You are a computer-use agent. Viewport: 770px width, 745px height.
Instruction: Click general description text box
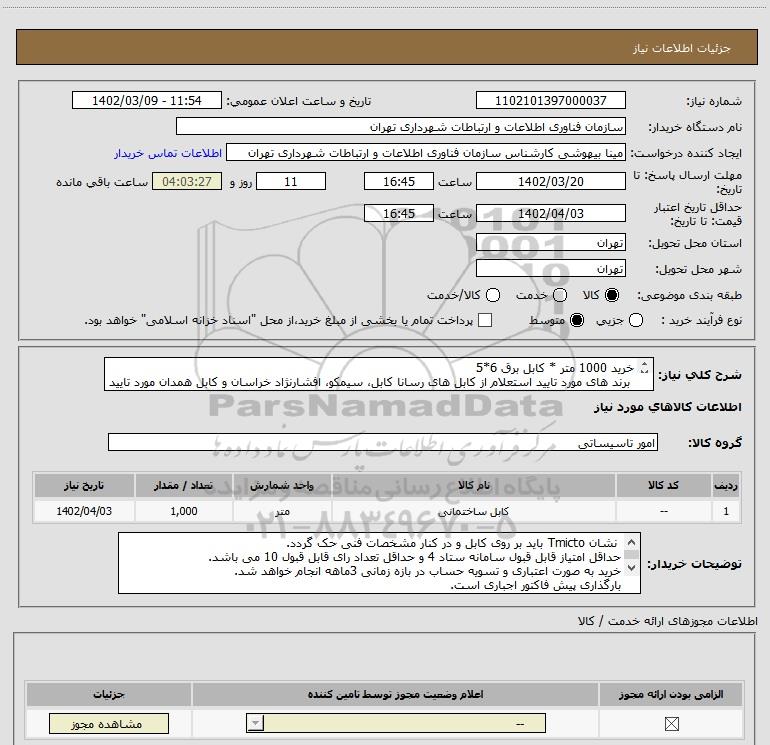[379, 374]
